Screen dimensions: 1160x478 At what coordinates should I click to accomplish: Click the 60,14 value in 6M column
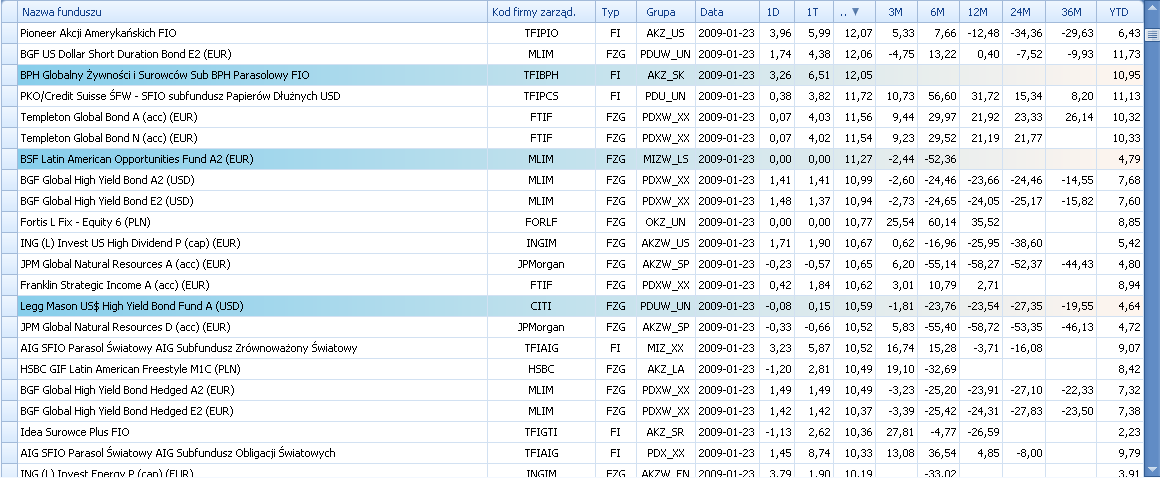tap(939, 222)
